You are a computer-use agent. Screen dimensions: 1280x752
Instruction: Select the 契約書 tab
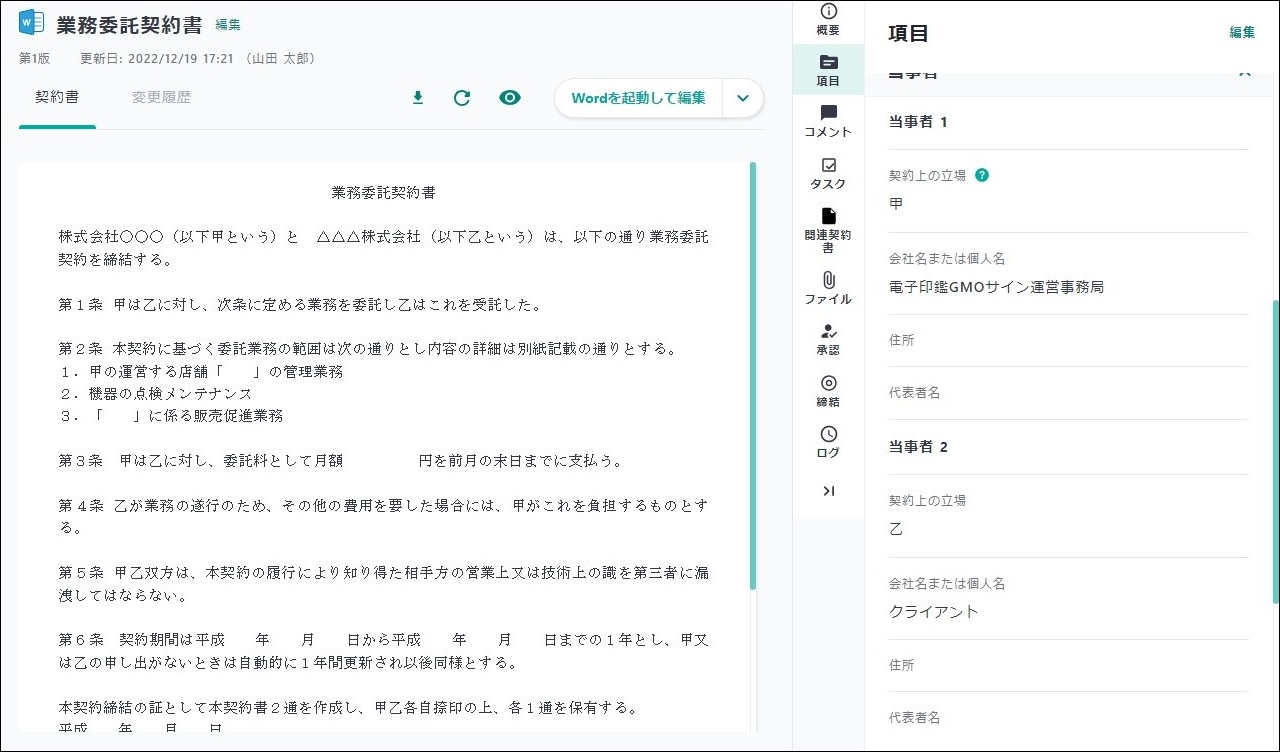(57, 98)
